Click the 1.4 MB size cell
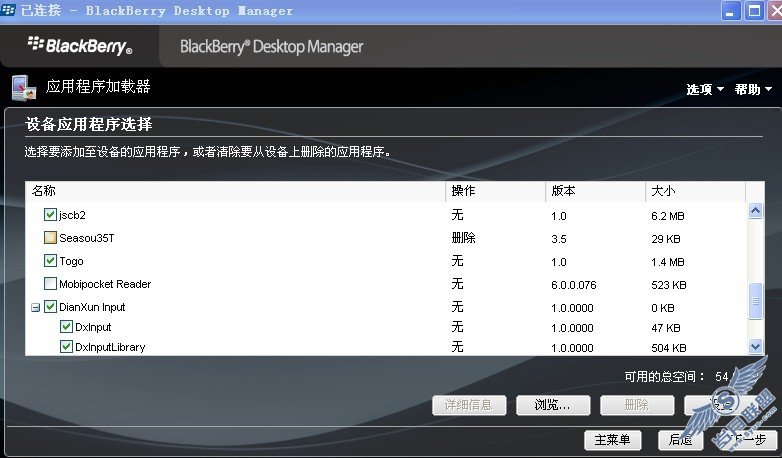The height and width of the screenshot is (458, 782). coord(668,262)
